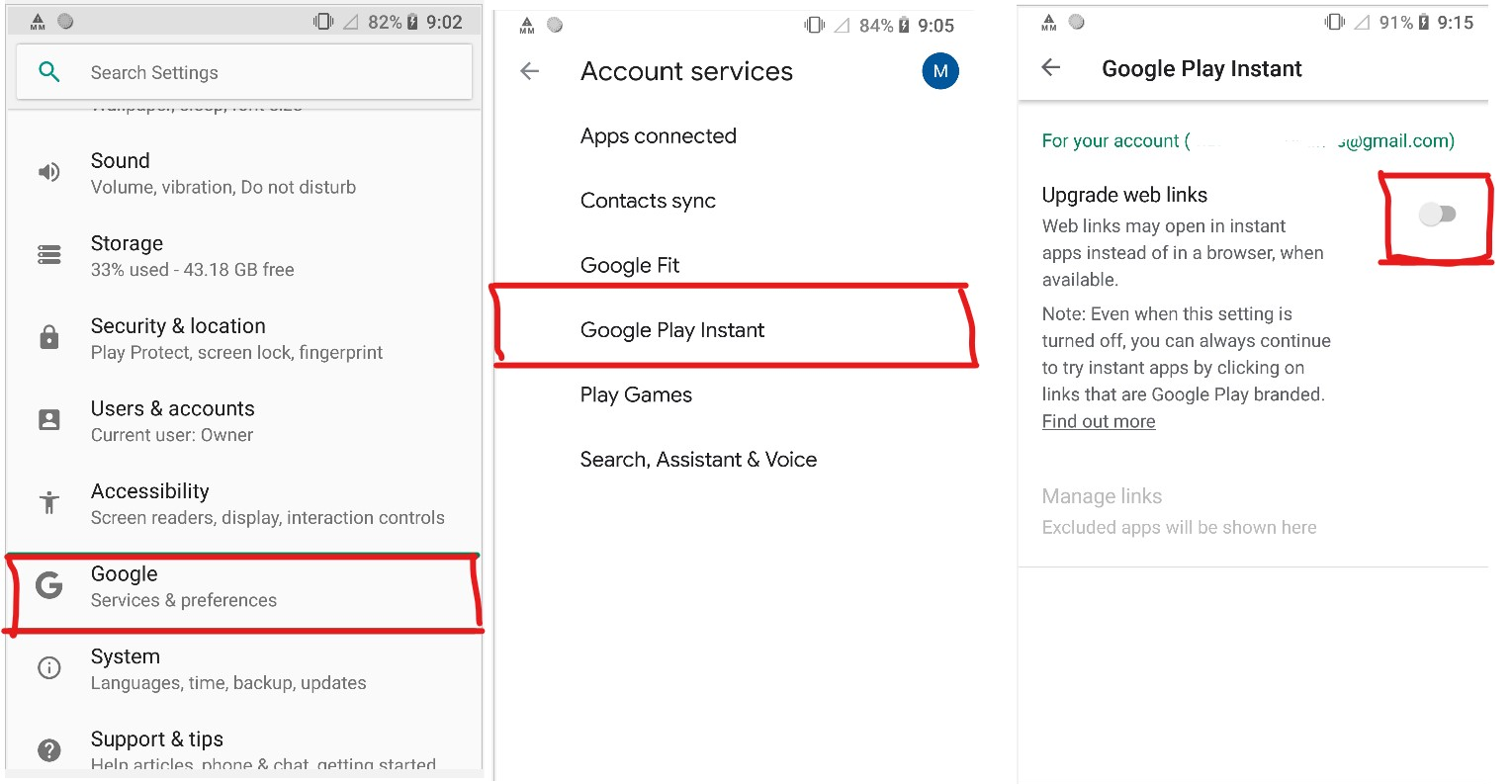Click the Storage settings icon
Viewport: 1512px width, 784px height.
coord(49,254)
